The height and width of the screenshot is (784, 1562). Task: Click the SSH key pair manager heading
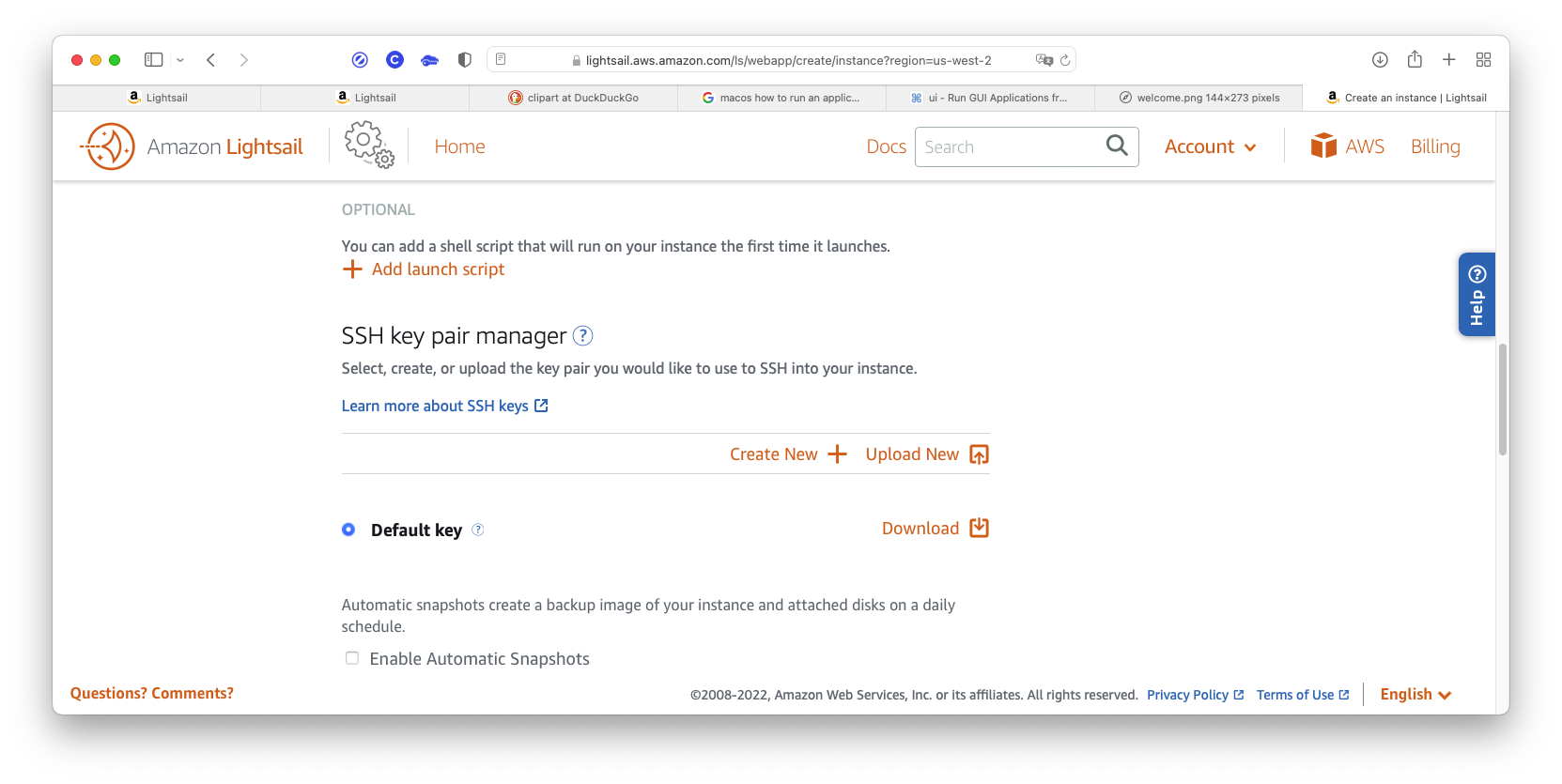coord(454,335)
